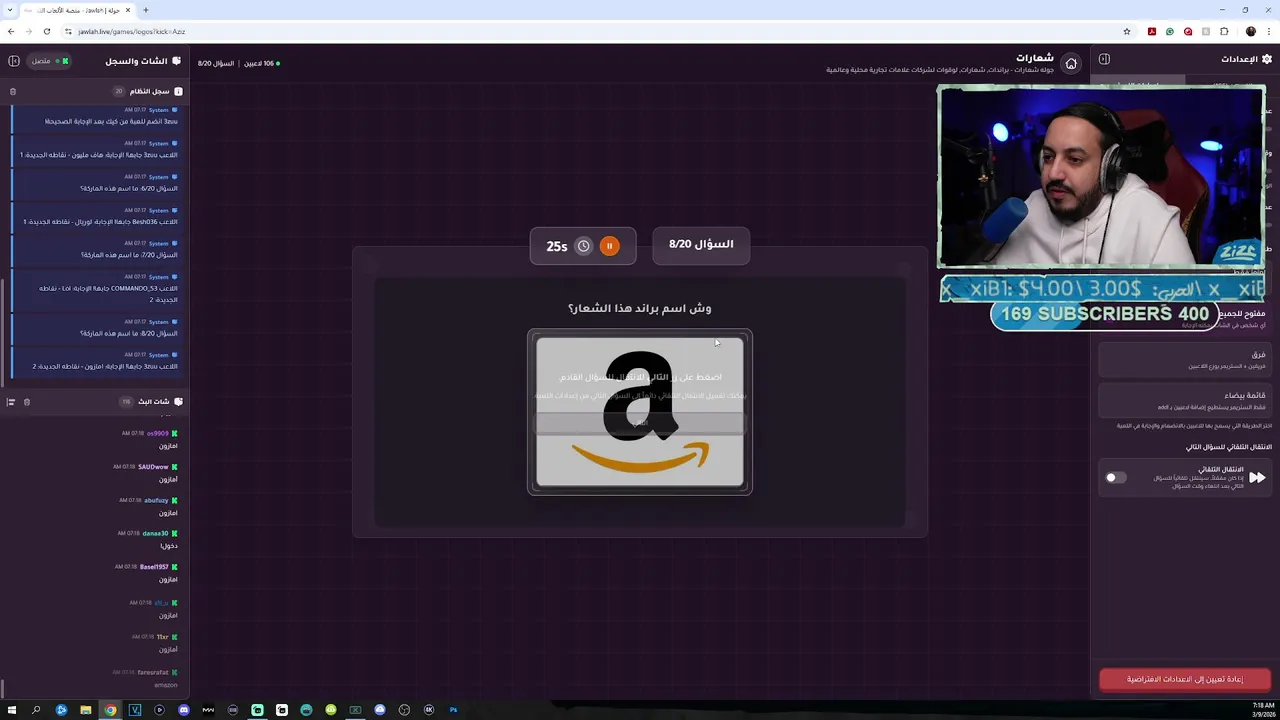Click chat user abufozy's name
1280x720 pixels.
[x=156, y=500]
